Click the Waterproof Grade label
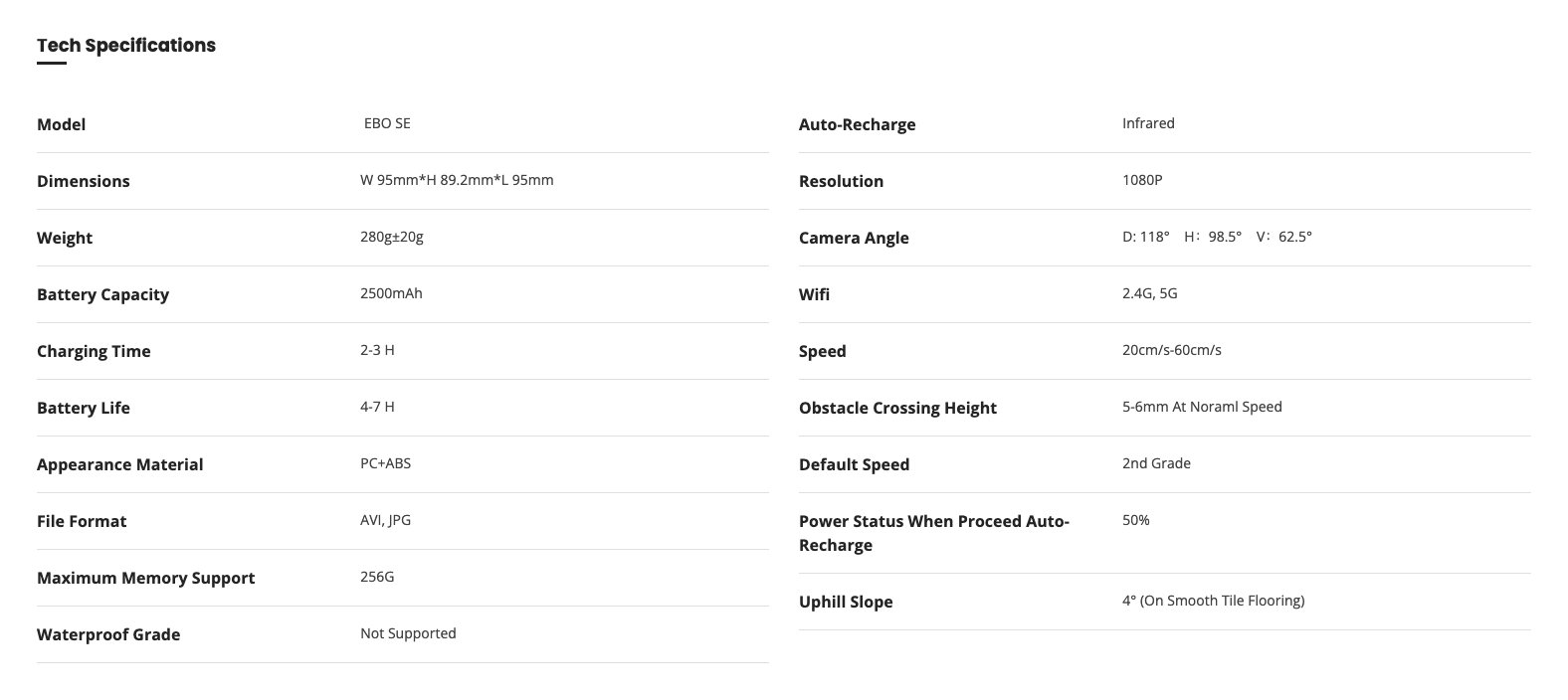Image resolution: width=1568 pixels, height=700 pixels. (108, 634)
